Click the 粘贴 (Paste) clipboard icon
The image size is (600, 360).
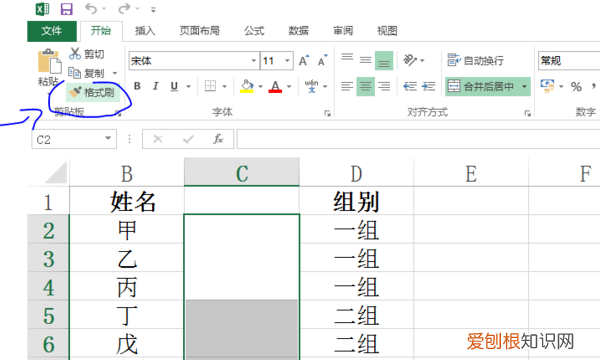pyautogui.click(x=49, y=61)
